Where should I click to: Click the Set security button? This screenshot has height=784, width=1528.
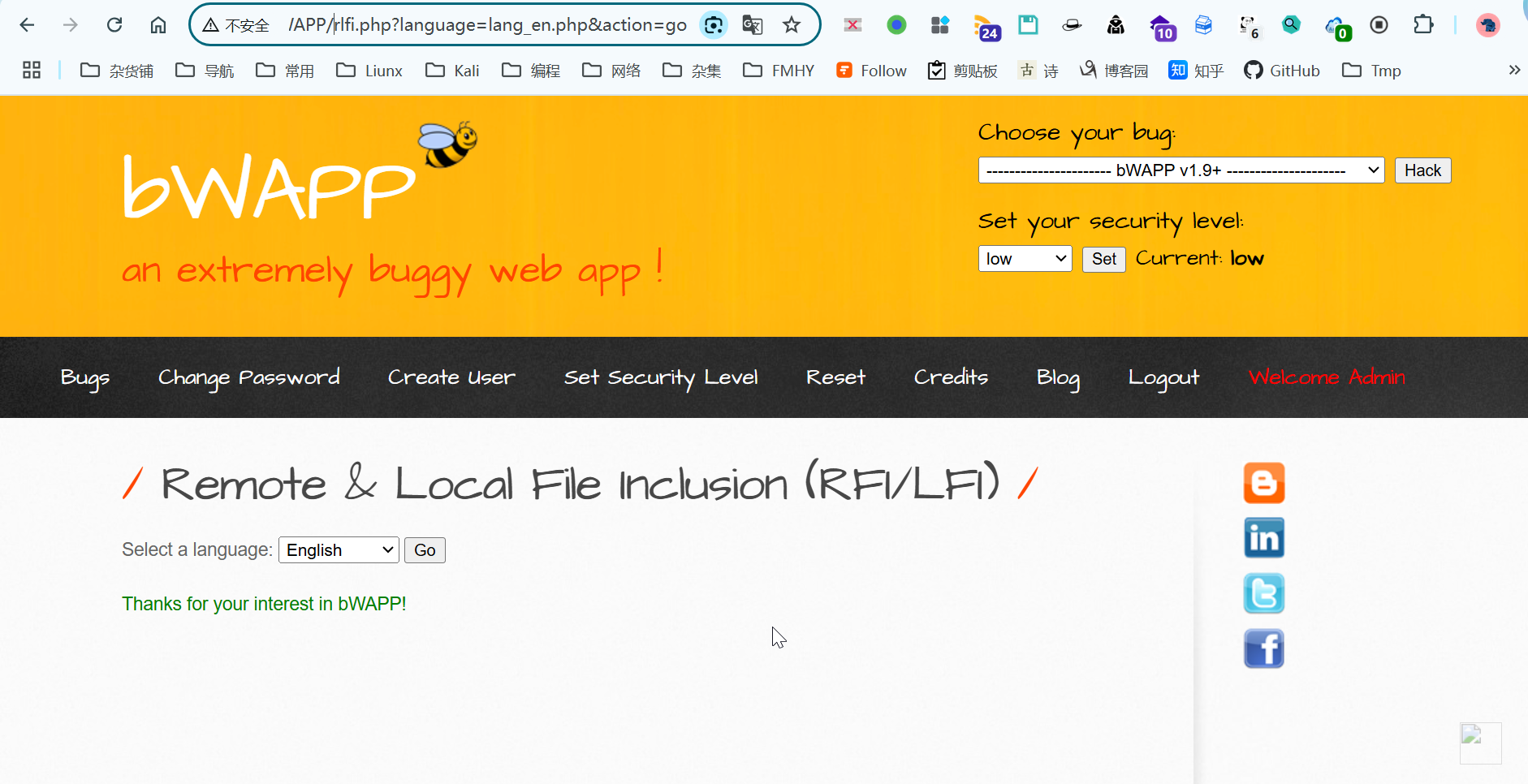click(1103, 259)
